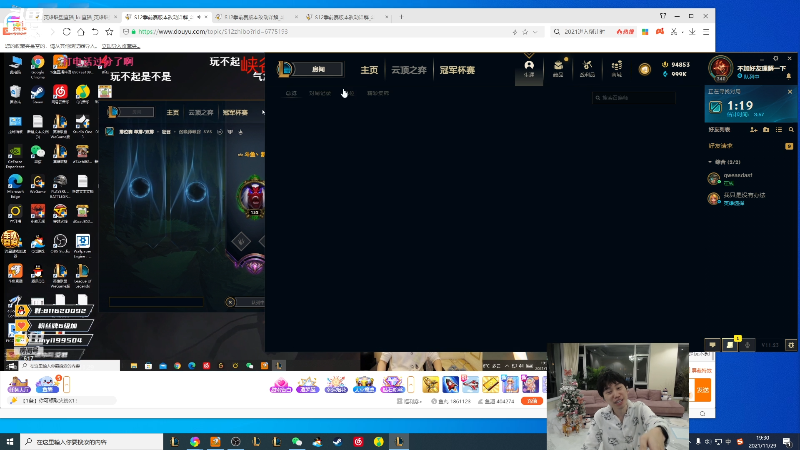Image resolution: width=800 pixels, height=450 pixels.
Task: Click the airplane gift icon
Action: pos(470,385)
